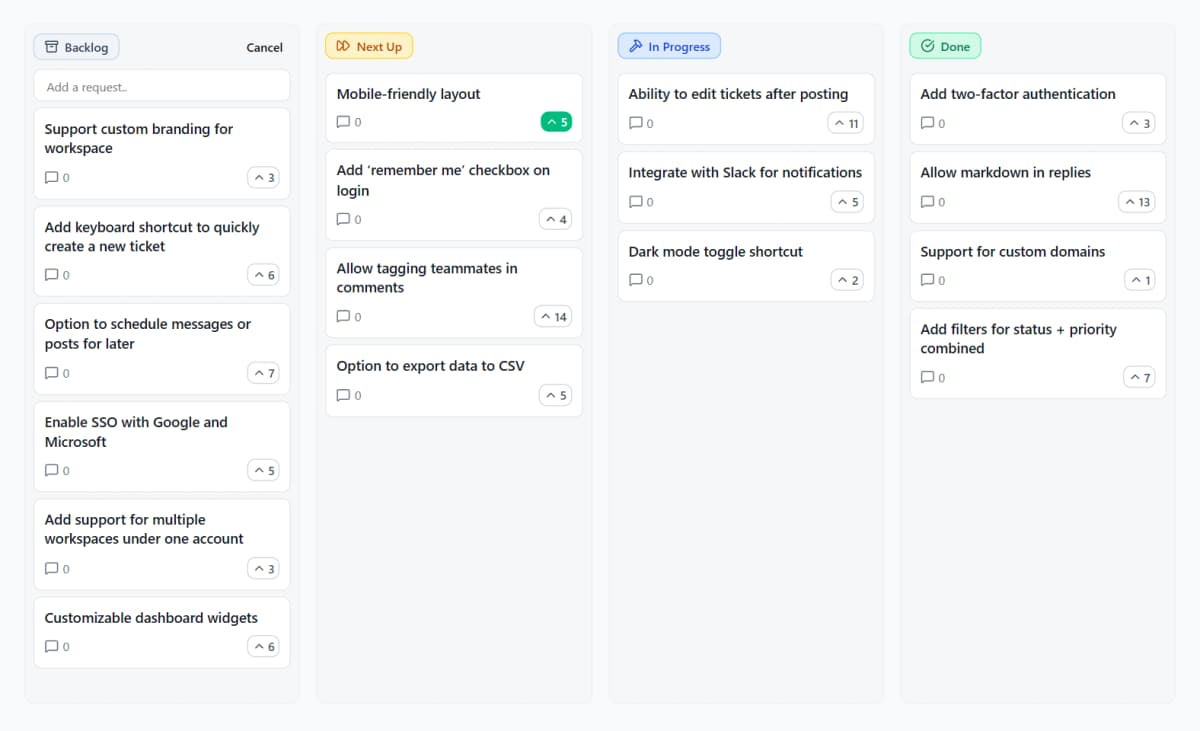Select the Backlog column header
1200x731 pixels.
tap(76, 46)
